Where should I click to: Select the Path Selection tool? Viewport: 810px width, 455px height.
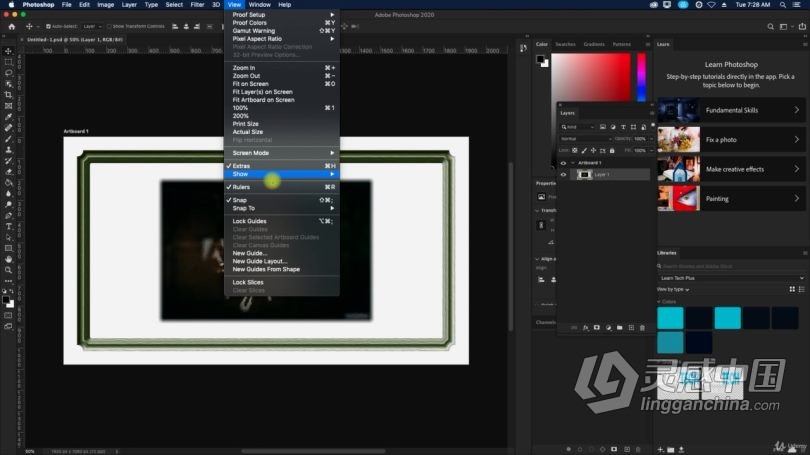click(8, 238)
